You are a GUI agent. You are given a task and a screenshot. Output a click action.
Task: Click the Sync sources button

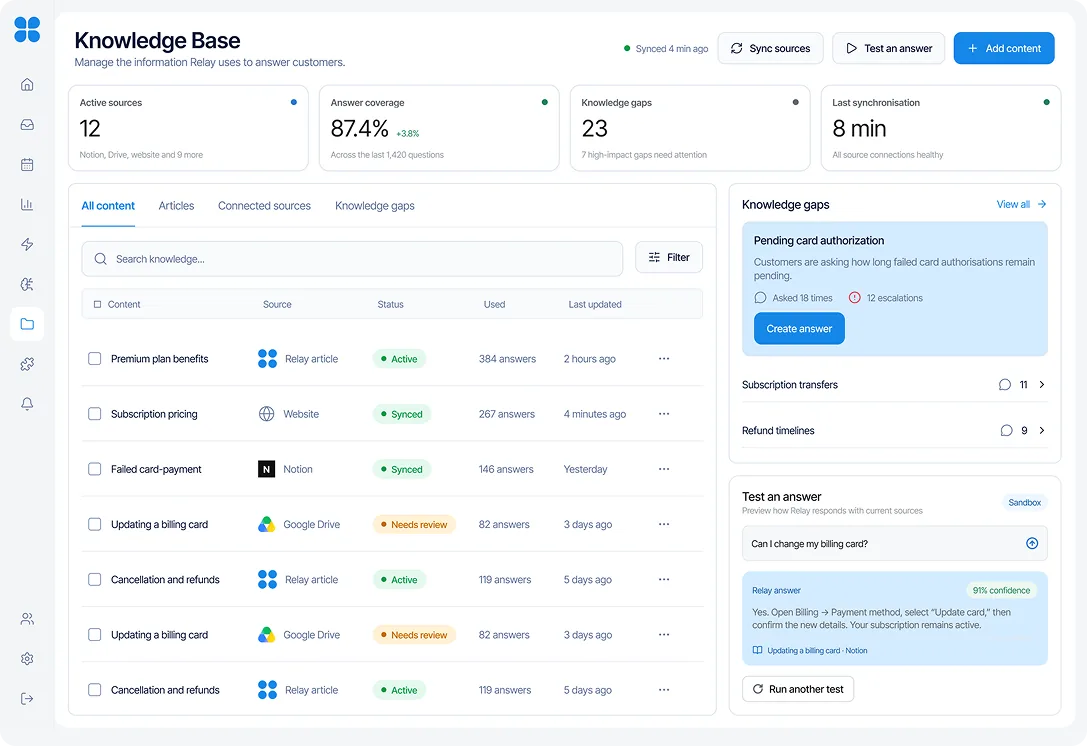click(770, 49)
